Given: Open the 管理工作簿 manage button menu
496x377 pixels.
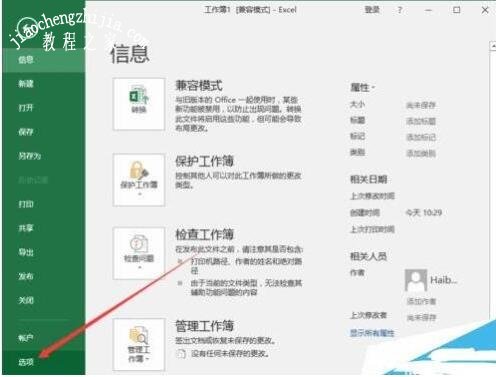Looking at the screenshot, I should (139, 344).
